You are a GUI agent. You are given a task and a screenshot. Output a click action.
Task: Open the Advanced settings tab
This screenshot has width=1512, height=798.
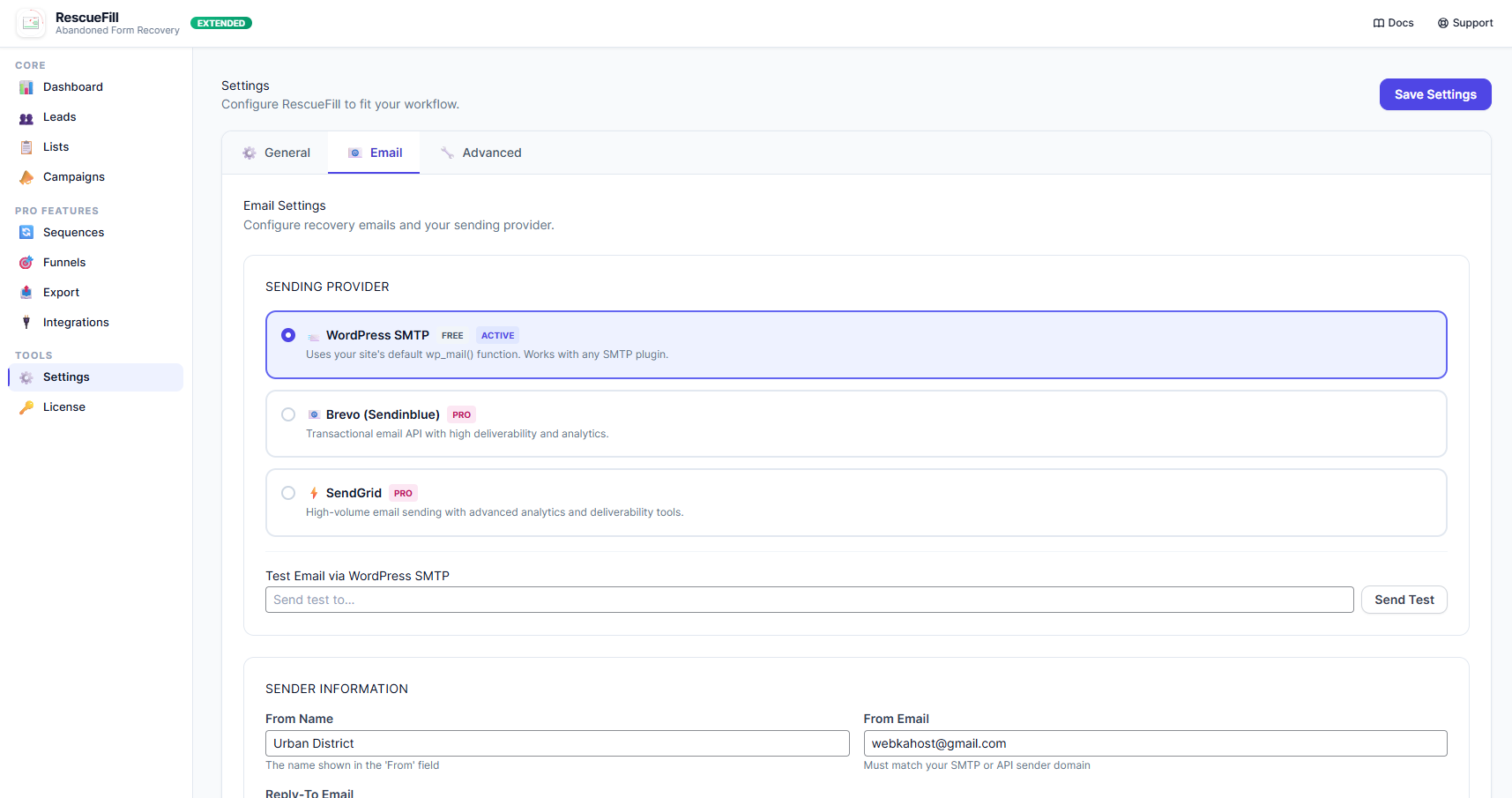pyautogui.click(x=481, y=152)
